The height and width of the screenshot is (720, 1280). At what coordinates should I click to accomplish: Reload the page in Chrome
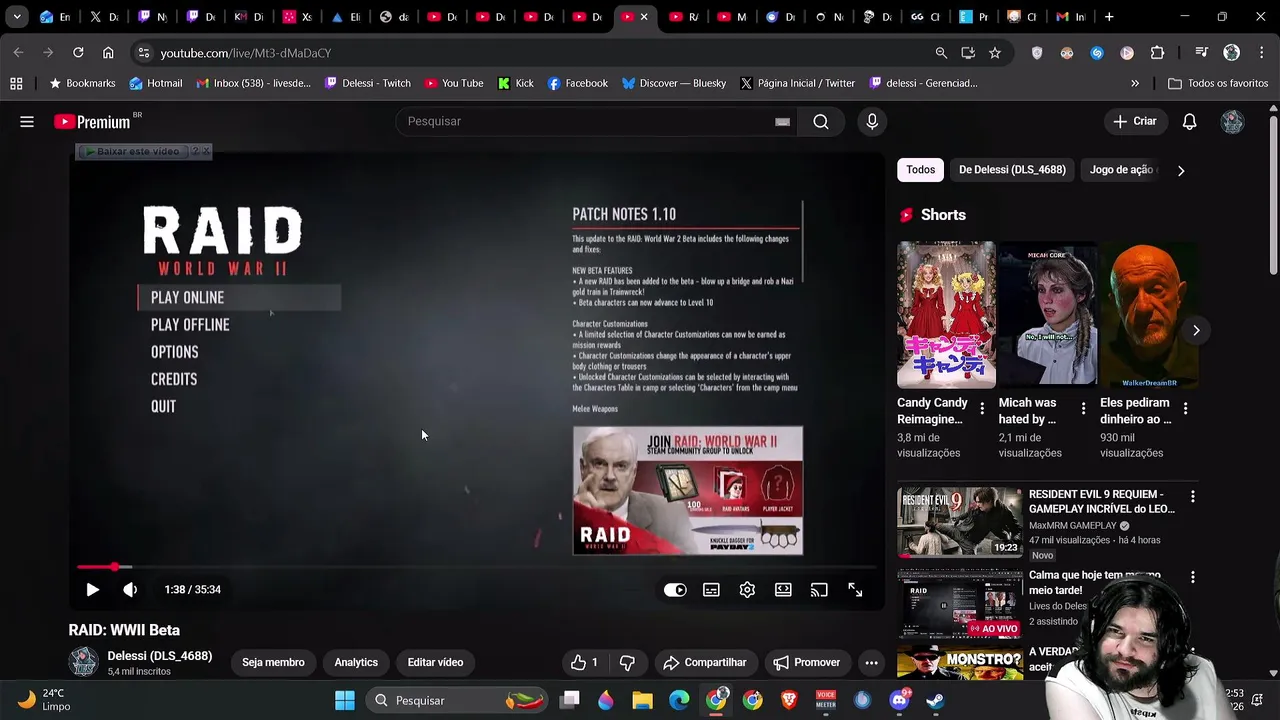78,52
